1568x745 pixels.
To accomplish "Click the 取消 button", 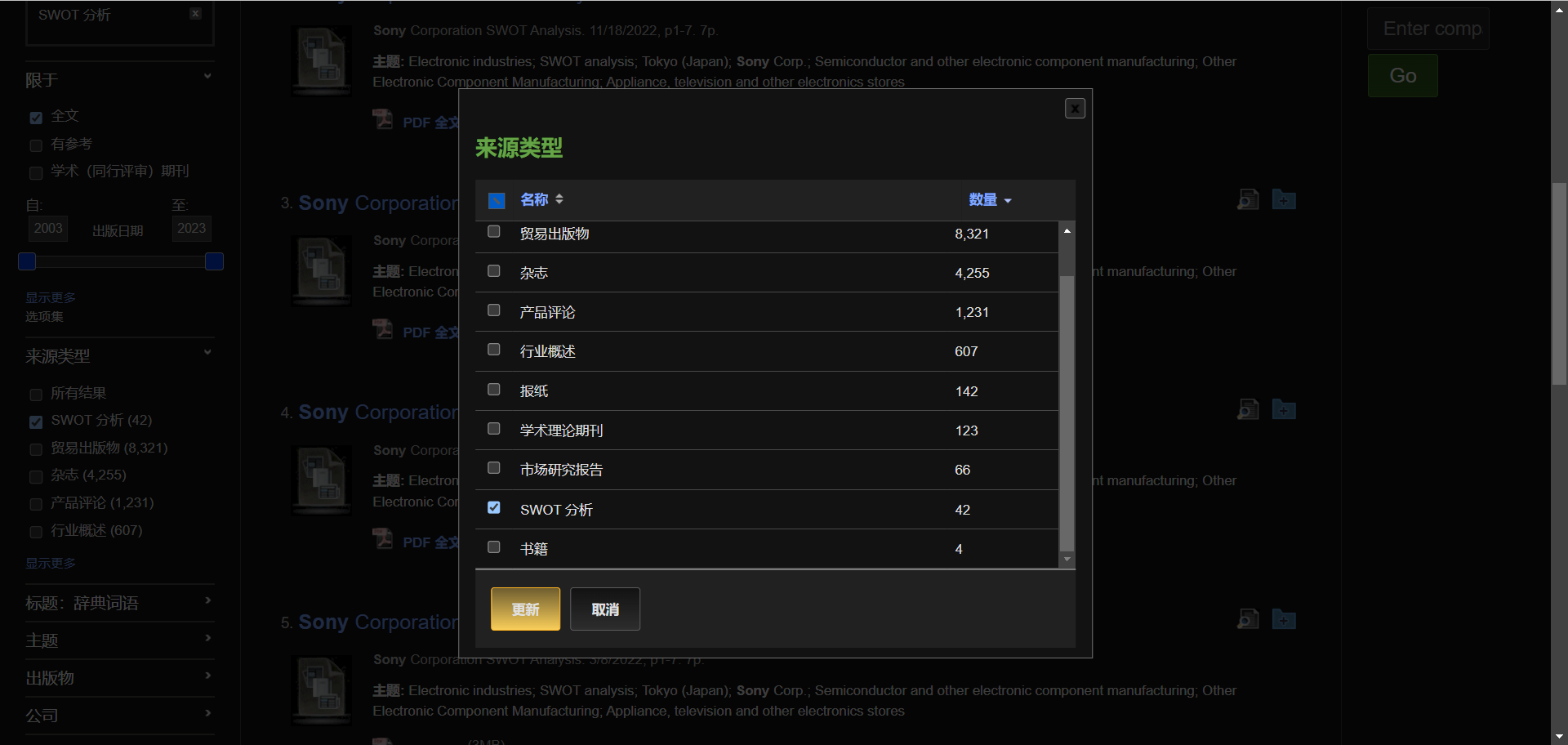I will pyautogui.click(x=605, y=609).
